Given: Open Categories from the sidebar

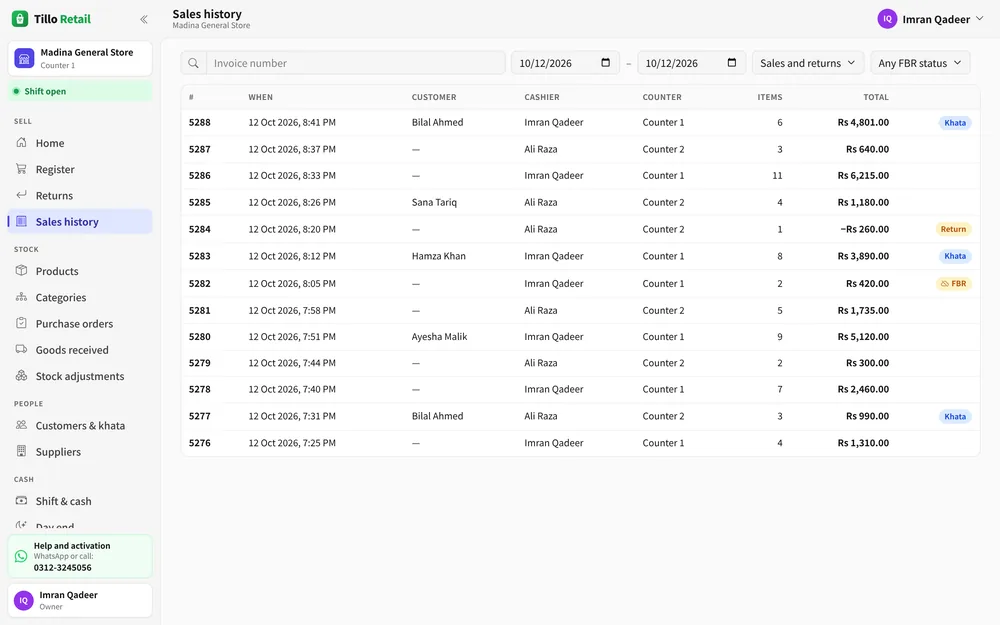Looking at the screenshot, I should (x=80, y=297).
